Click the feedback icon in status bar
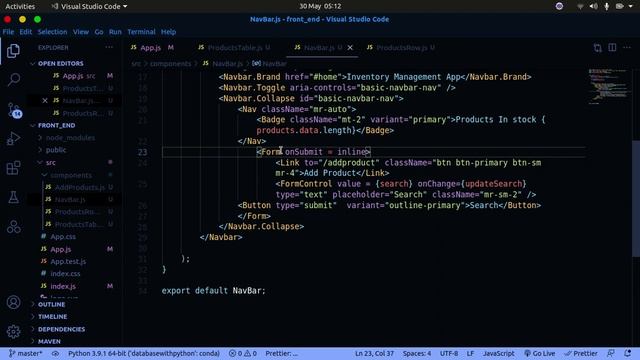 [x=611, y=353]
